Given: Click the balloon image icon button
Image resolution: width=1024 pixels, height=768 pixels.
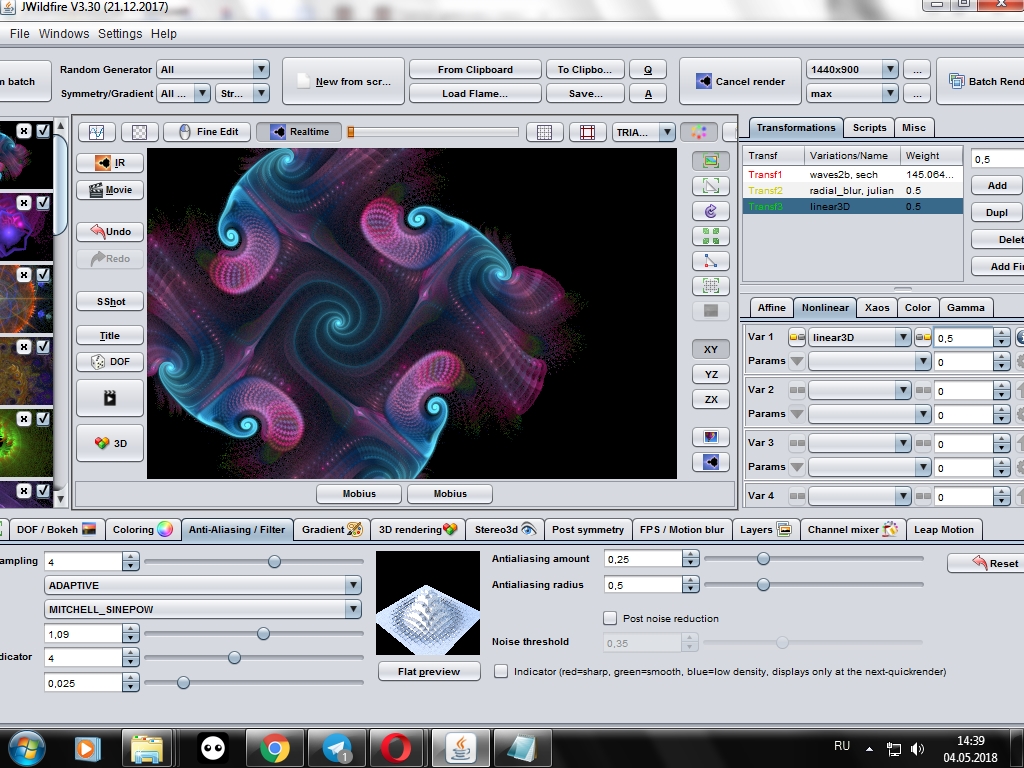Looking at the screenshot, I should [x=711, y=436].
